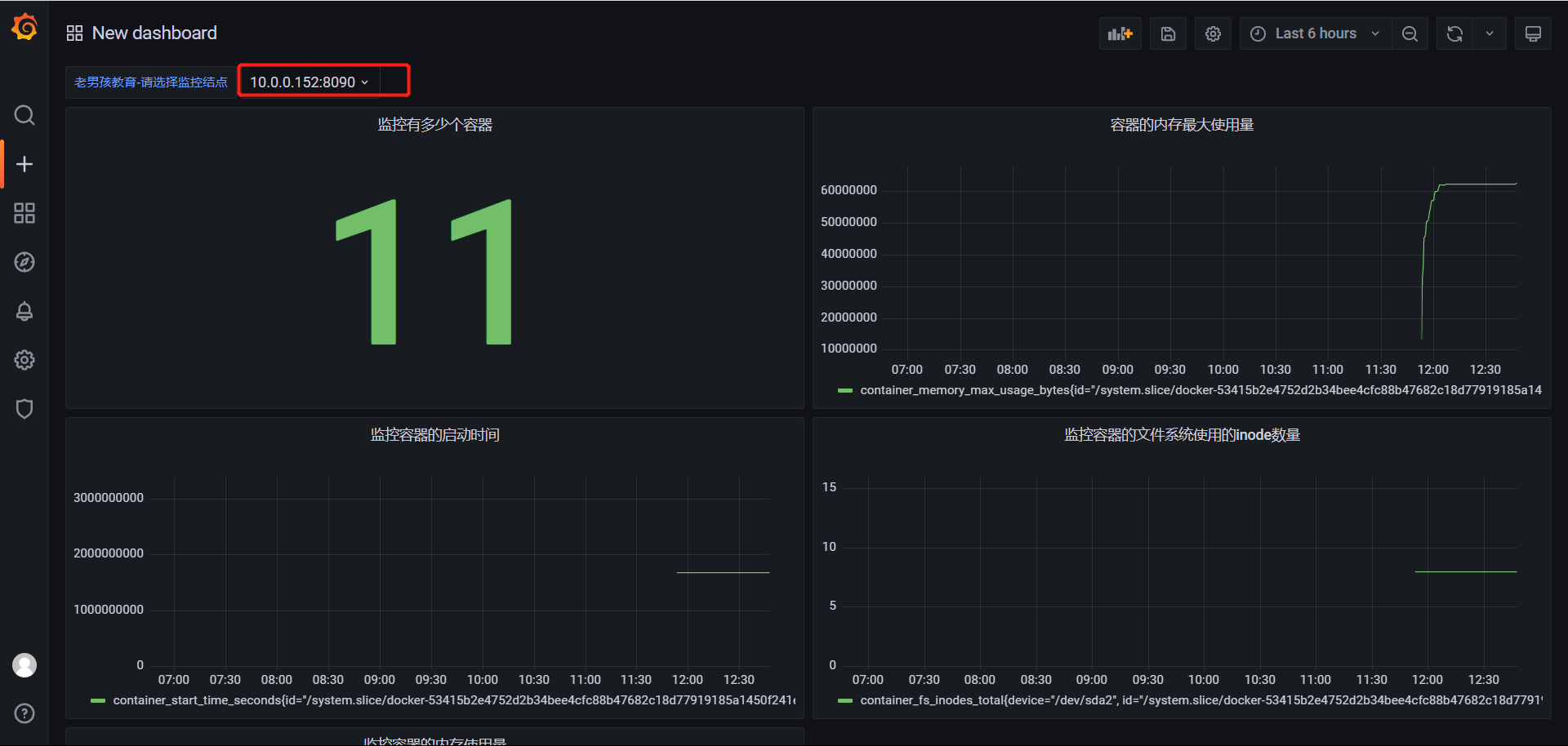This screenshot has width=1568, height=746.
Task: Click the memory max usage legend color swatch
Action: (845, 391)
